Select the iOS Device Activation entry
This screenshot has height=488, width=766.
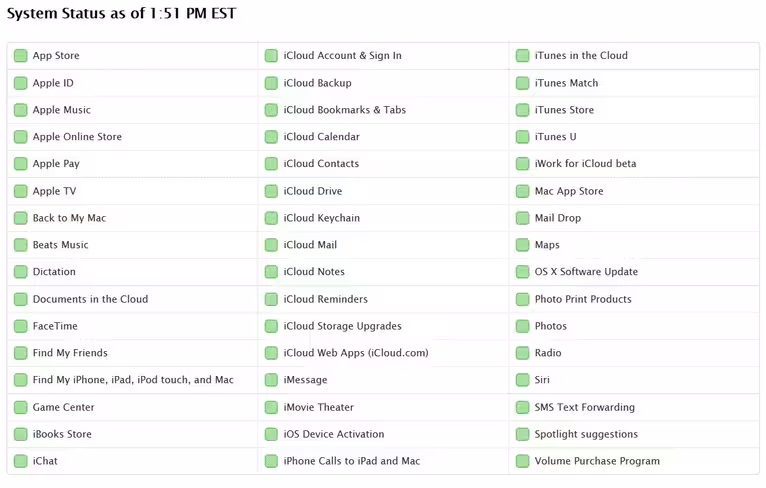tap(334, 434)
